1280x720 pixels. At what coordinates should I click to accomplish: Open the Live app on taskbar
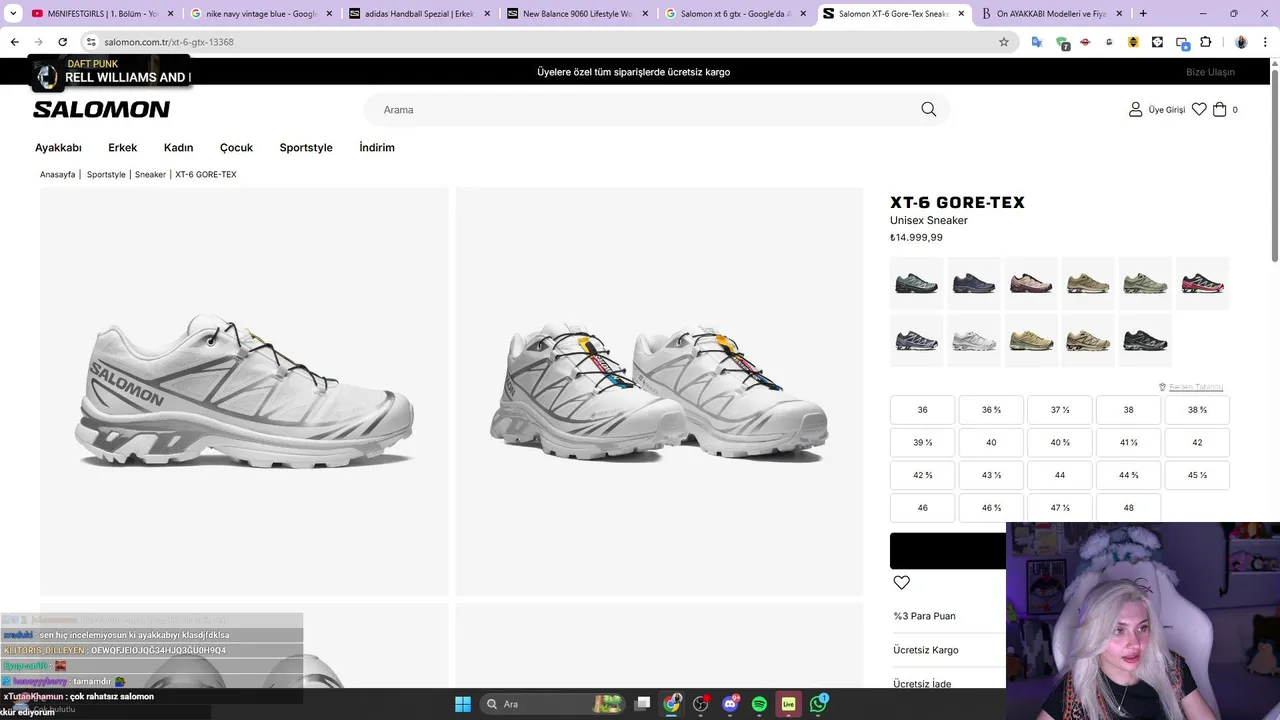coord(789,704)
